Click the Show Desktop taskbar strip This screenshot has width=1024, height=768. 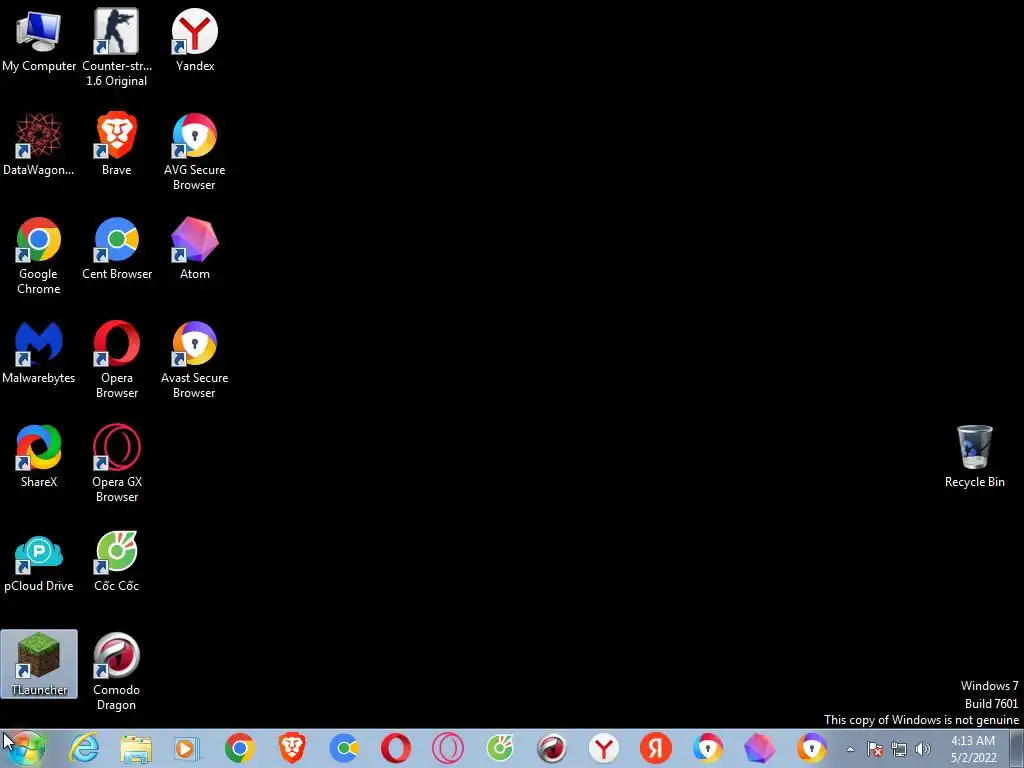point(1017,748)
